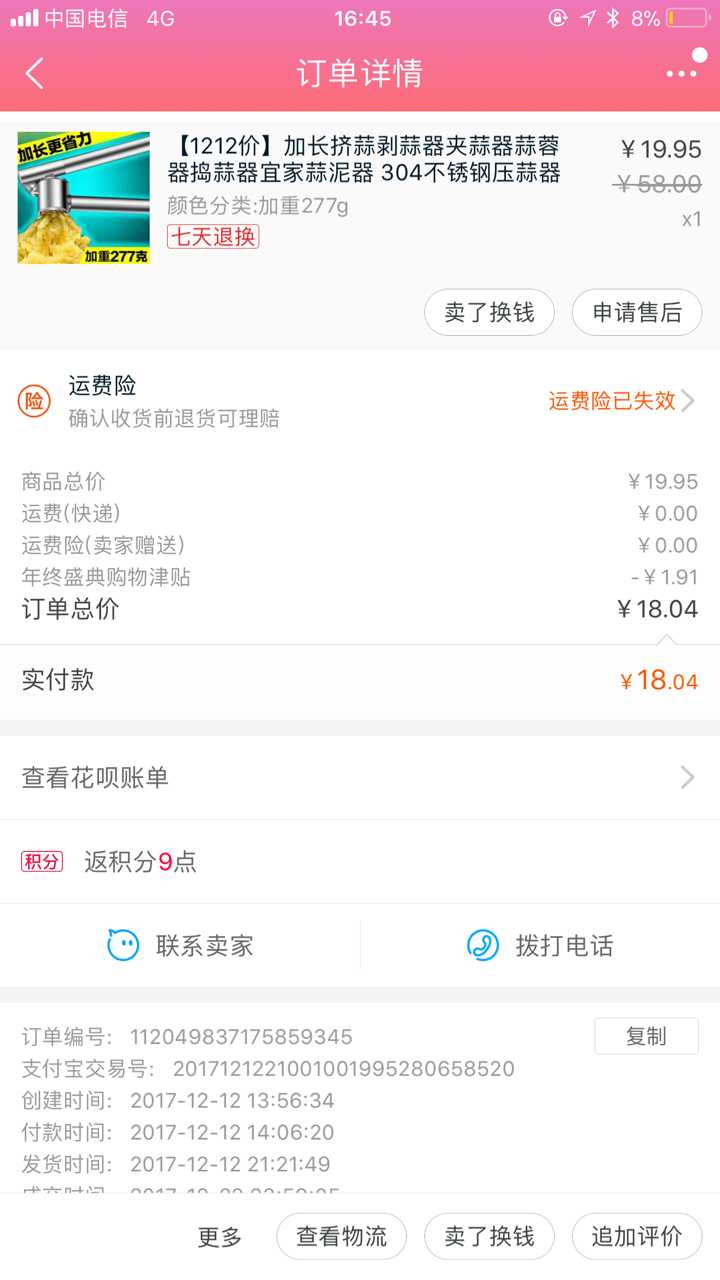720x1280 pixels.
Task: Open the 更多 menu at bottom
Action: 220,1237
